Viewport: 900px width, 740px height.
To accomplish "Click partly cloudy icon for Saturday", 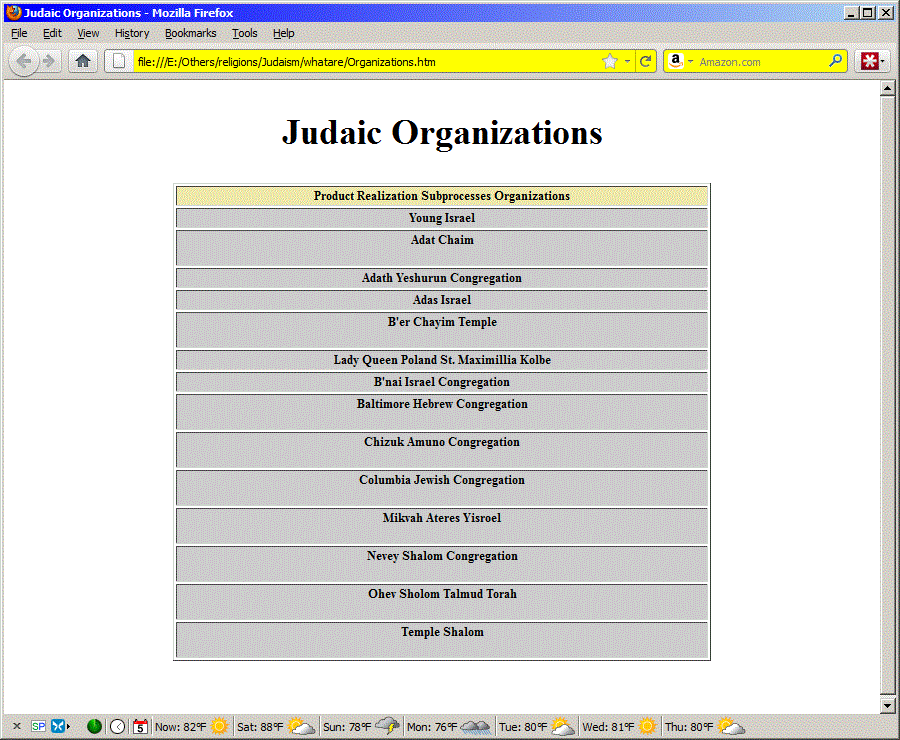I will (301, 726).
